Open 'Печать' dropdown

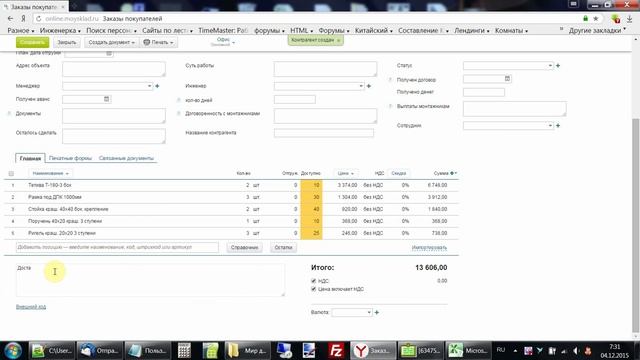(158, 42)
